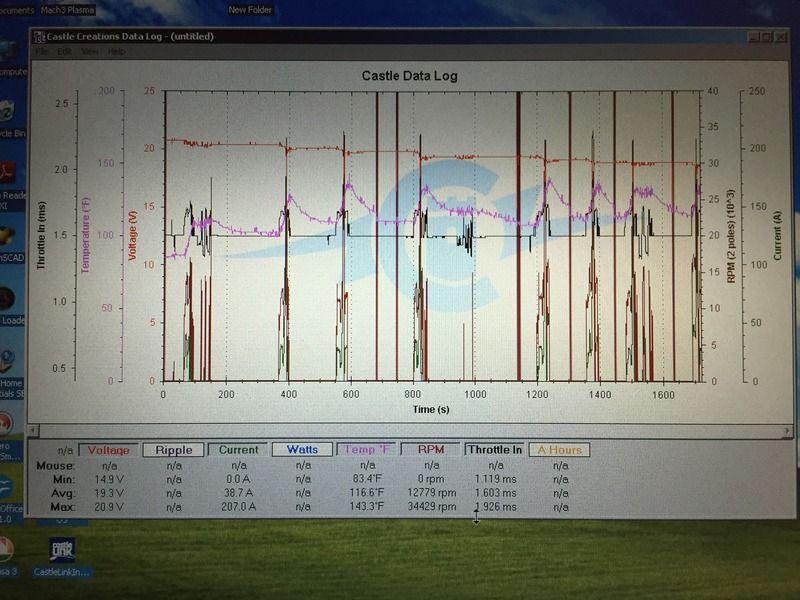Click the Temperature (°F) axis label

85,235
